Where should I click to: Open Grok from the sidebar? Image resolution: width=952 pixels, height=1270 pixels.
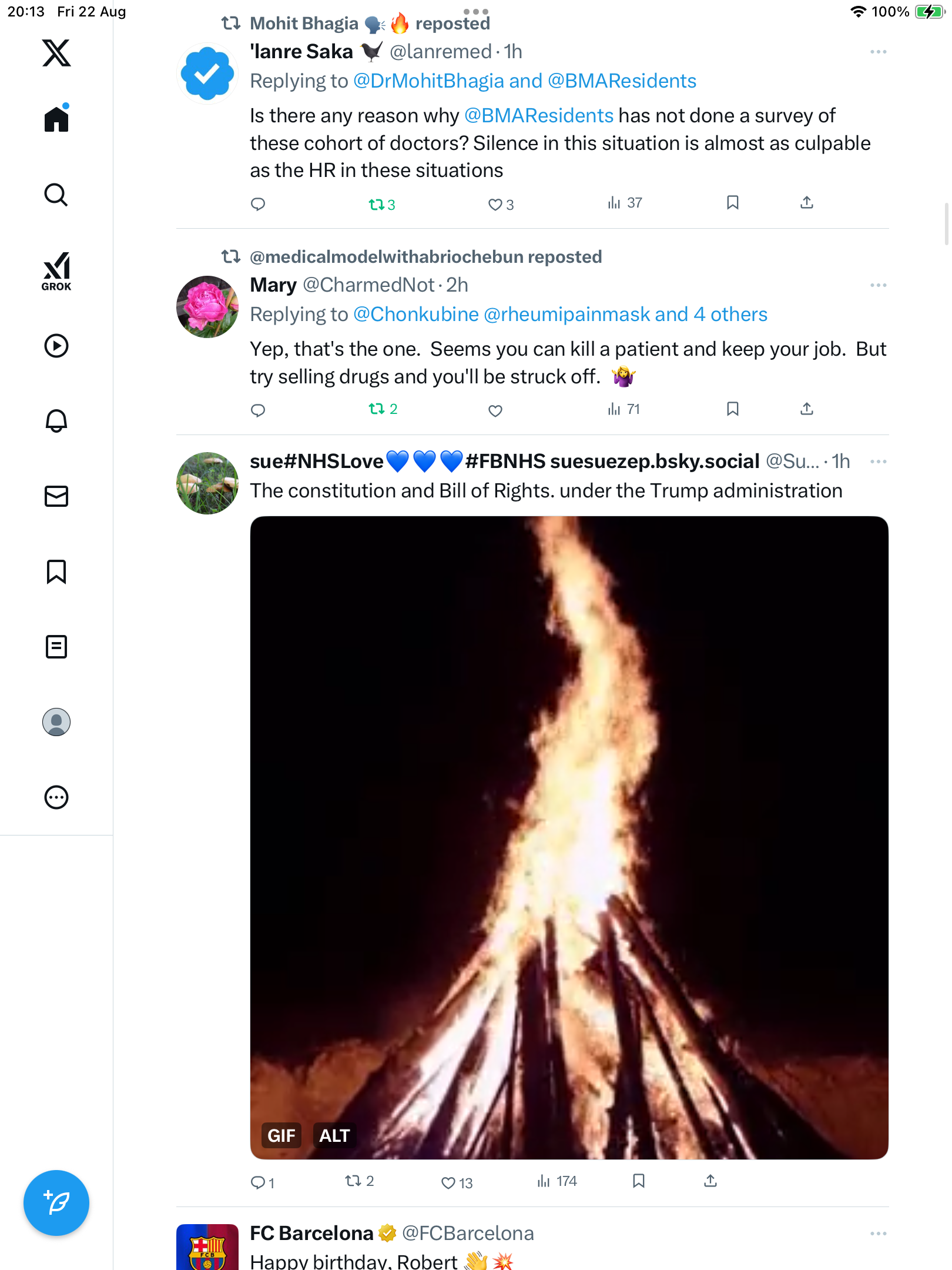(x=56, y=272)
